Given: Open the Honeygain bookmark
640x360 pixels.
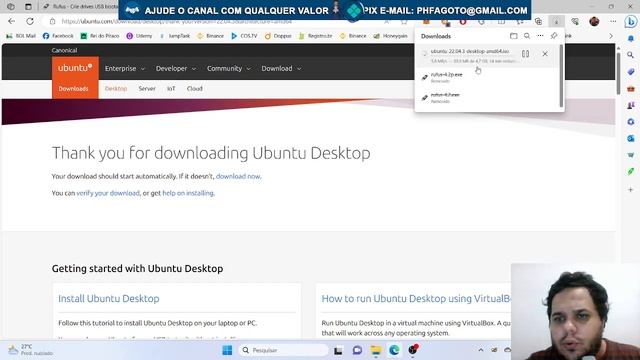Looking at the screenshot, I should 391,36.
